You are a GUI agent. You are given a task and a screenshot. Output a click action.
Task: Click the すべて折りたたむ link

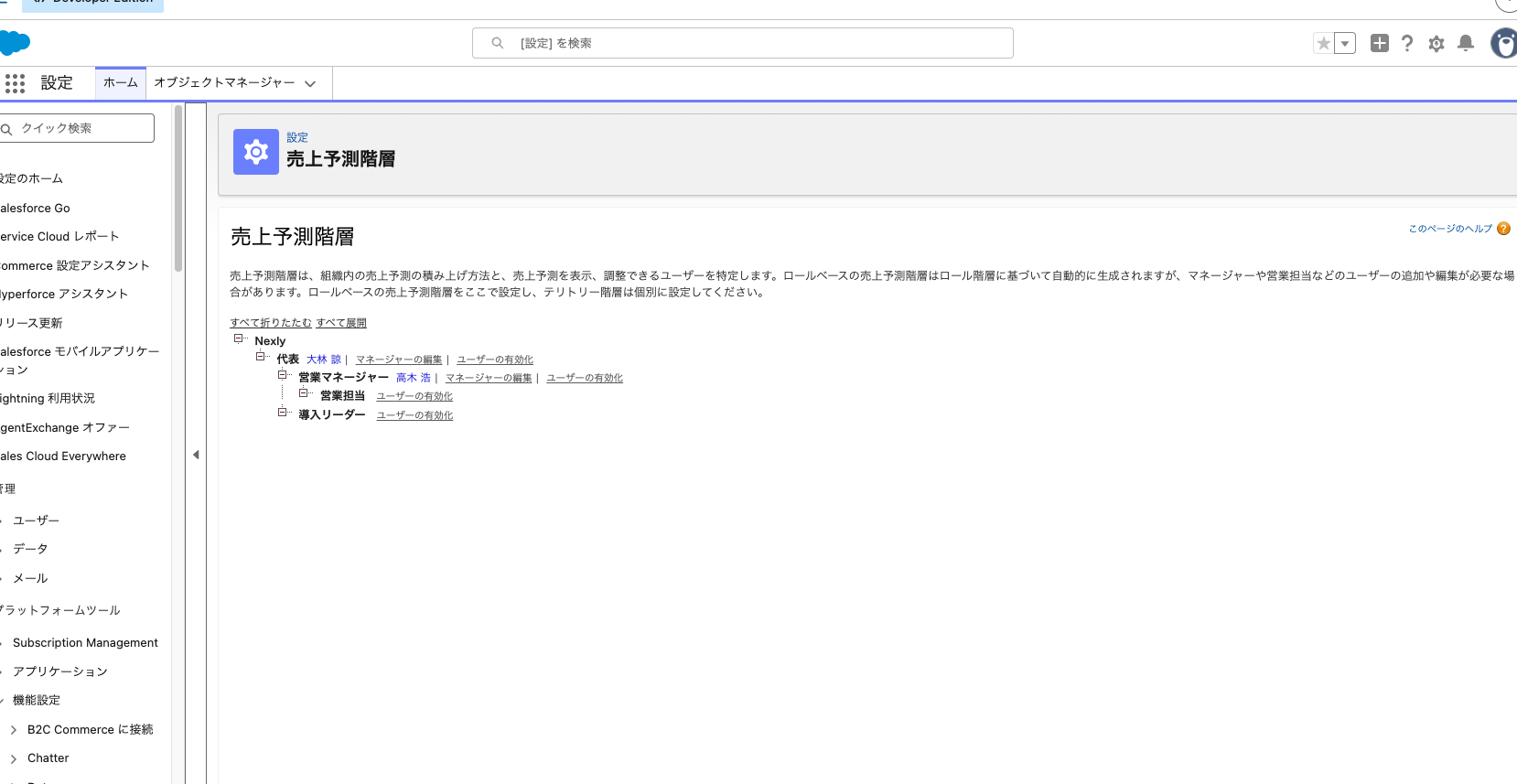(271, 323)
